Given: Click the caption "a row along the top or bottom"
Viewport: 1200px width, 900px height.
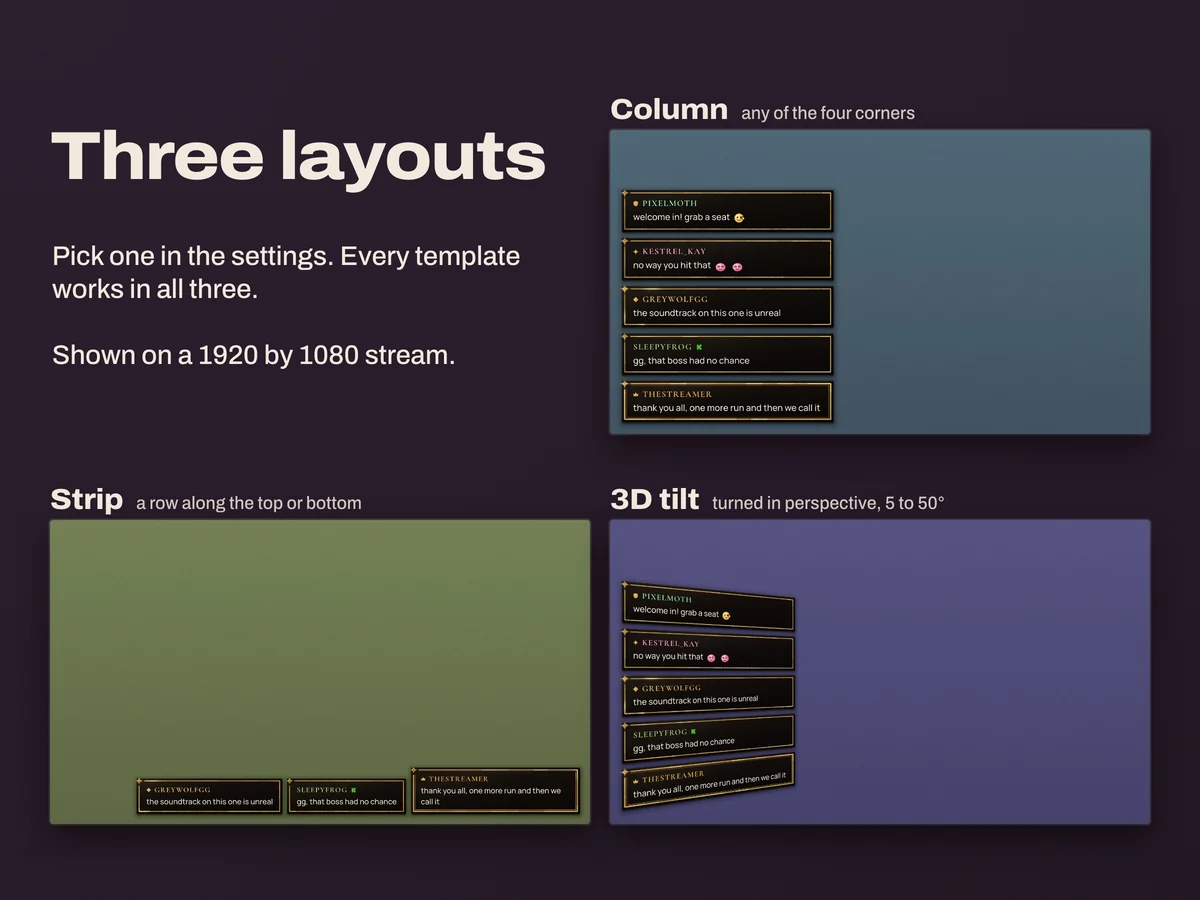Looking at the screenshot, I should point(249,503).
